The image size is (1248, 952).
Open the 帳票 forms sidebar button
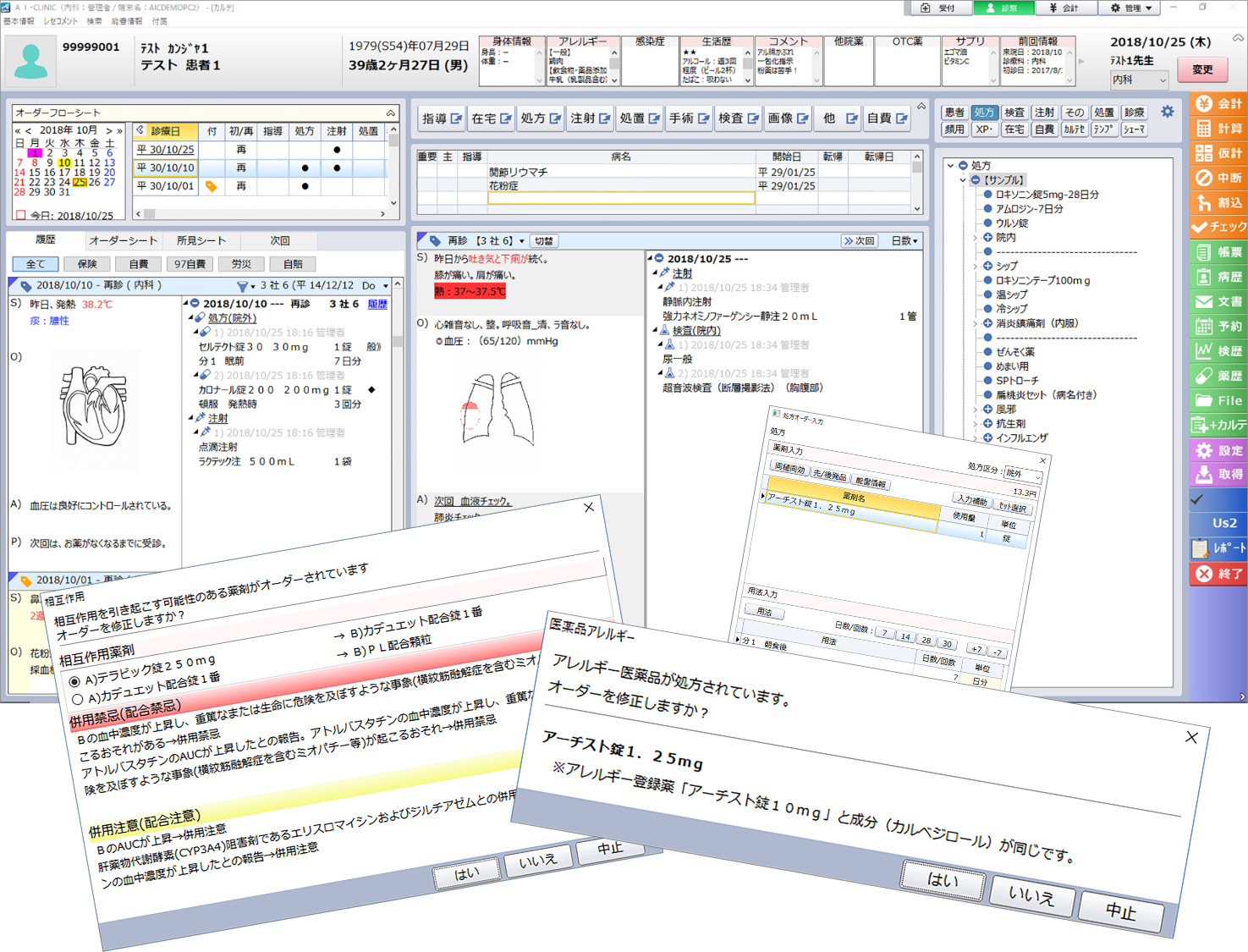point(1218,252)
